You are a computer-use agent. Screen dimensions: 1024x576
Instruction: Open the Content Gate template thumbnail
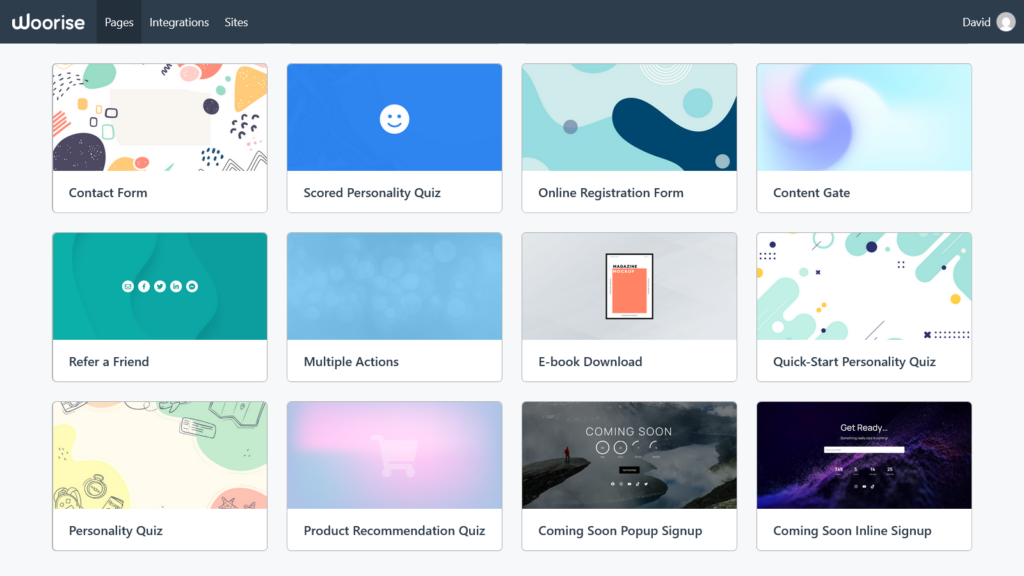pos(864,118)
